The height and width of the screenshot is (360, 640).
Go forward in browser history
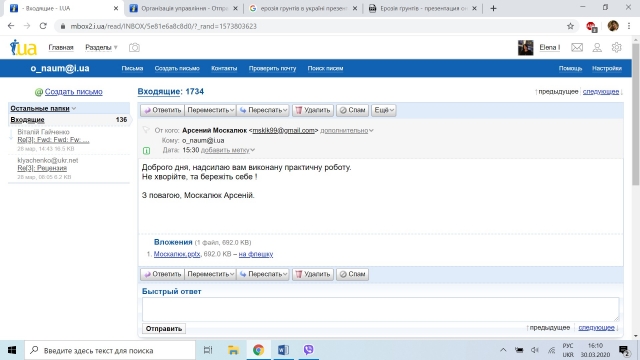pyautogui.click(x=27, y=26)
